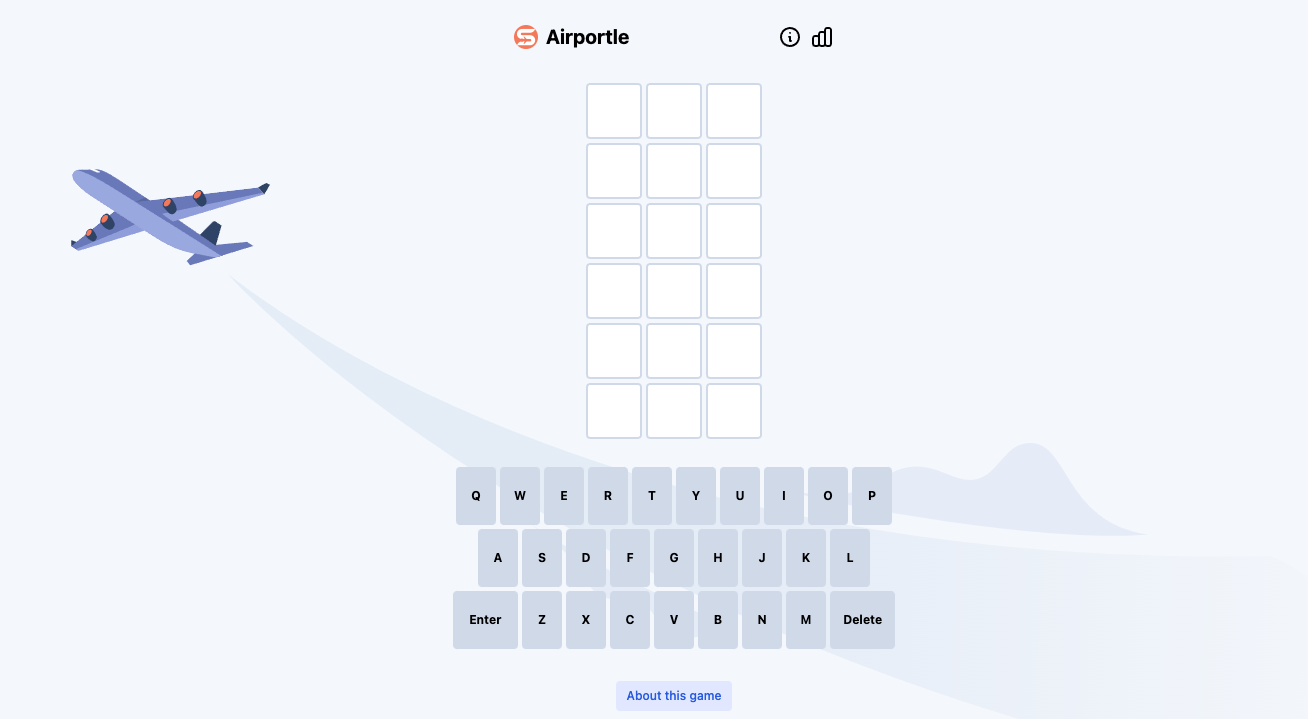
Task: Tap the letter T key
Action: 652,496
